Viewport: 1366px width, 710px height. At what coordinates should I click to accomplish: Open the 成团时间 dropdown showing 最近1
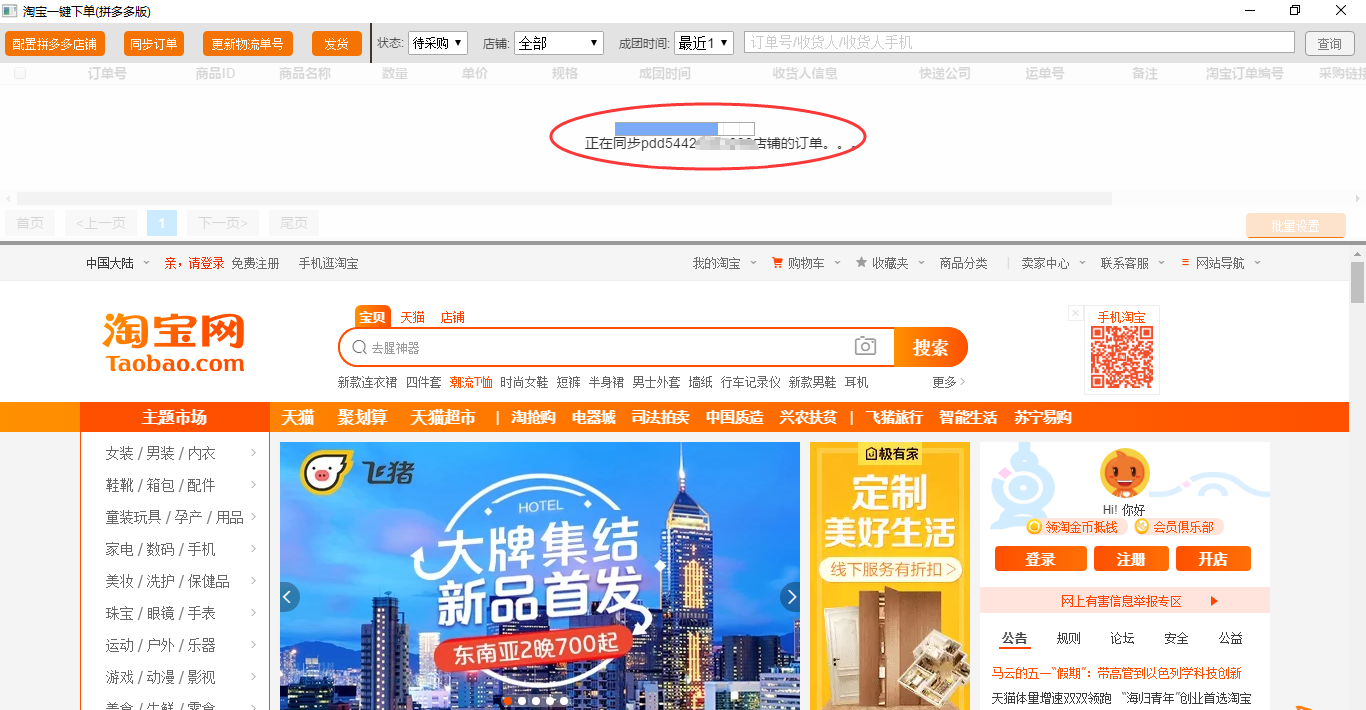(704, 43)
